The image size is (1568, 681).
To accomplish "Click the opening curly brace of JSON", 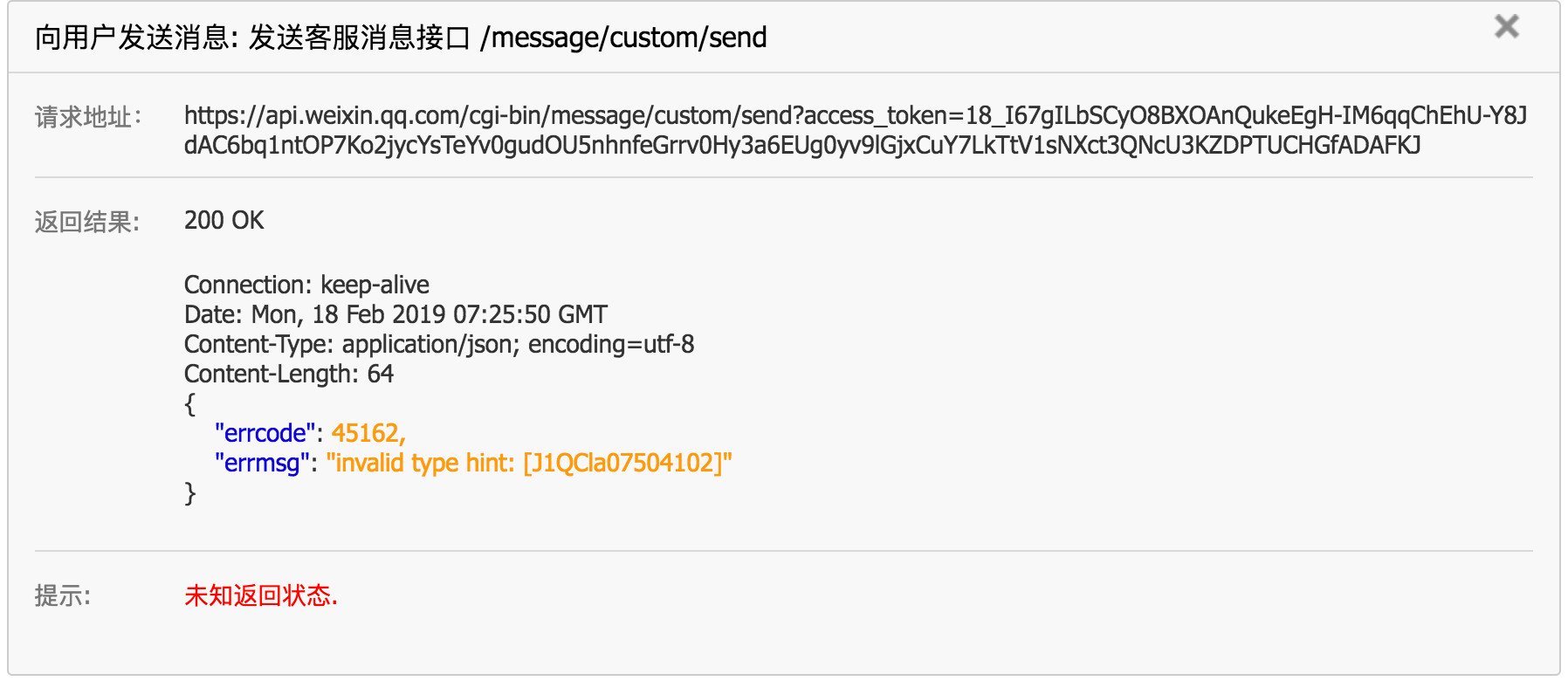I will [x=190, y=403].
